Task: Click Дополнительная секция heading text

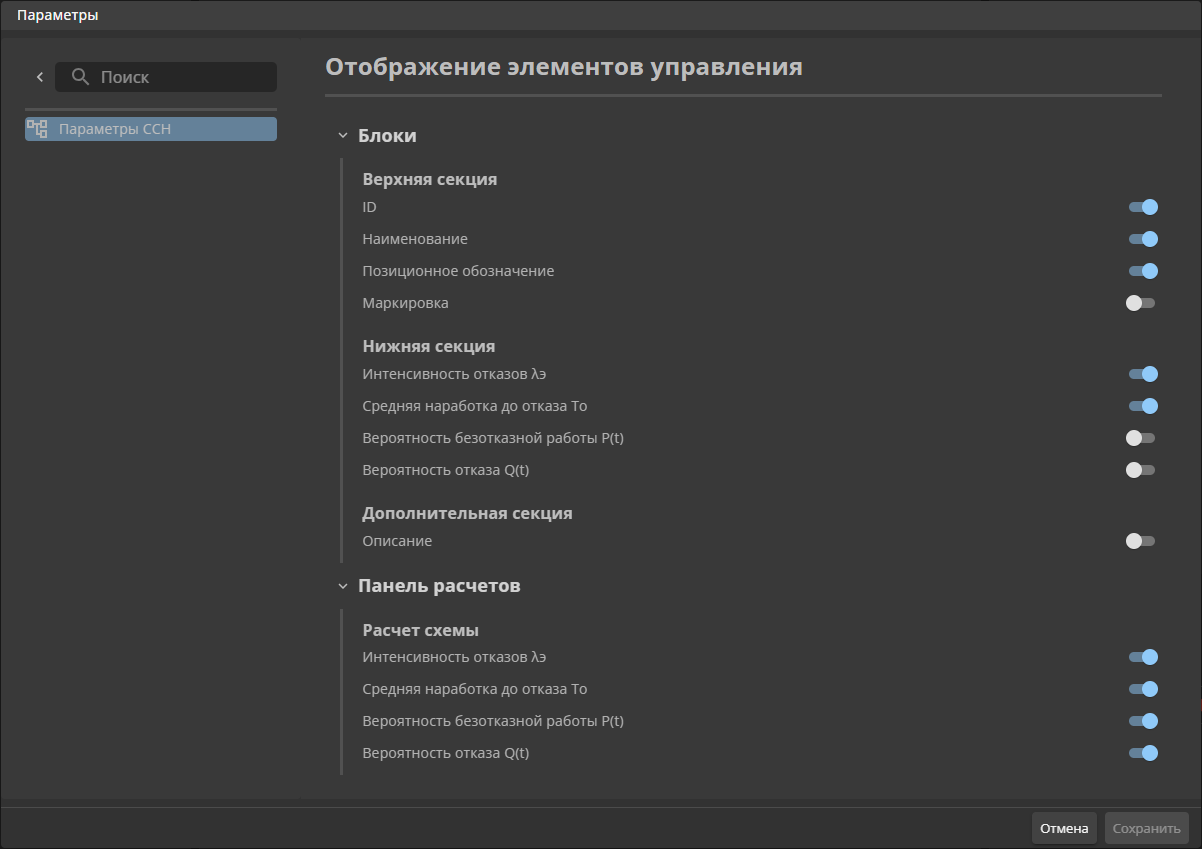Action: pyautogui.click(x=467, y=513)
